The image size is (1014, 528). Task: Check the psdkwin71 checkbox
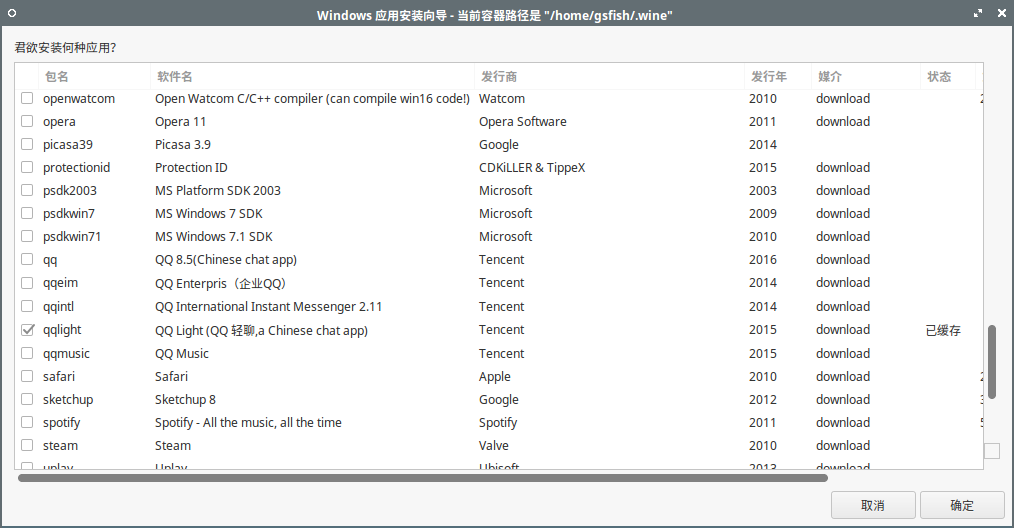click(27, 236)
